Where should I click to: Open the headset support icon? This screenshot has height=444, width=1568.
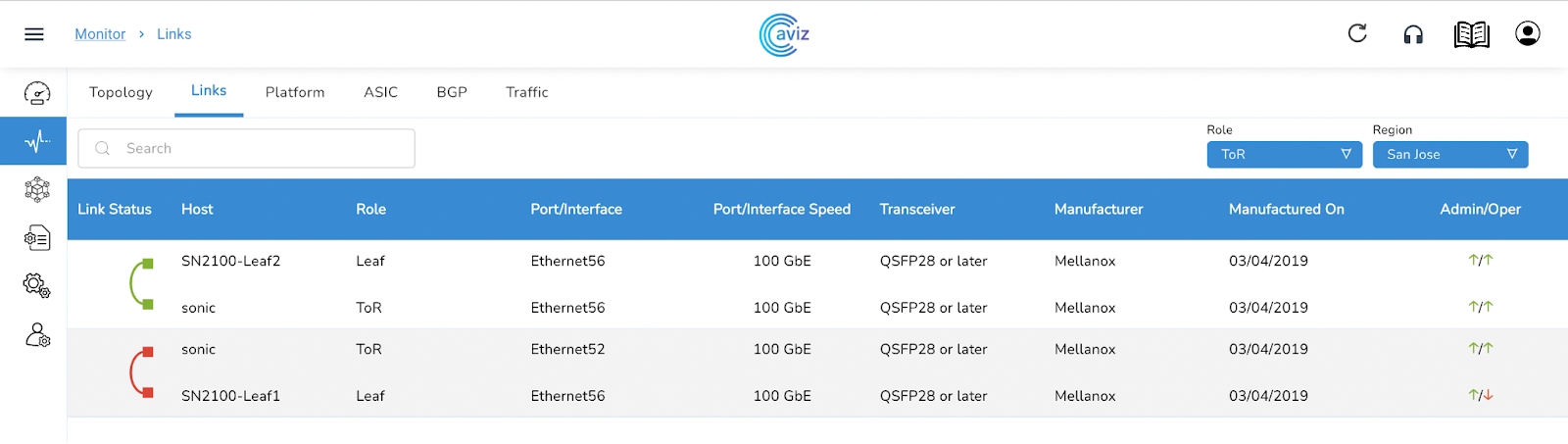[1413, 34]
